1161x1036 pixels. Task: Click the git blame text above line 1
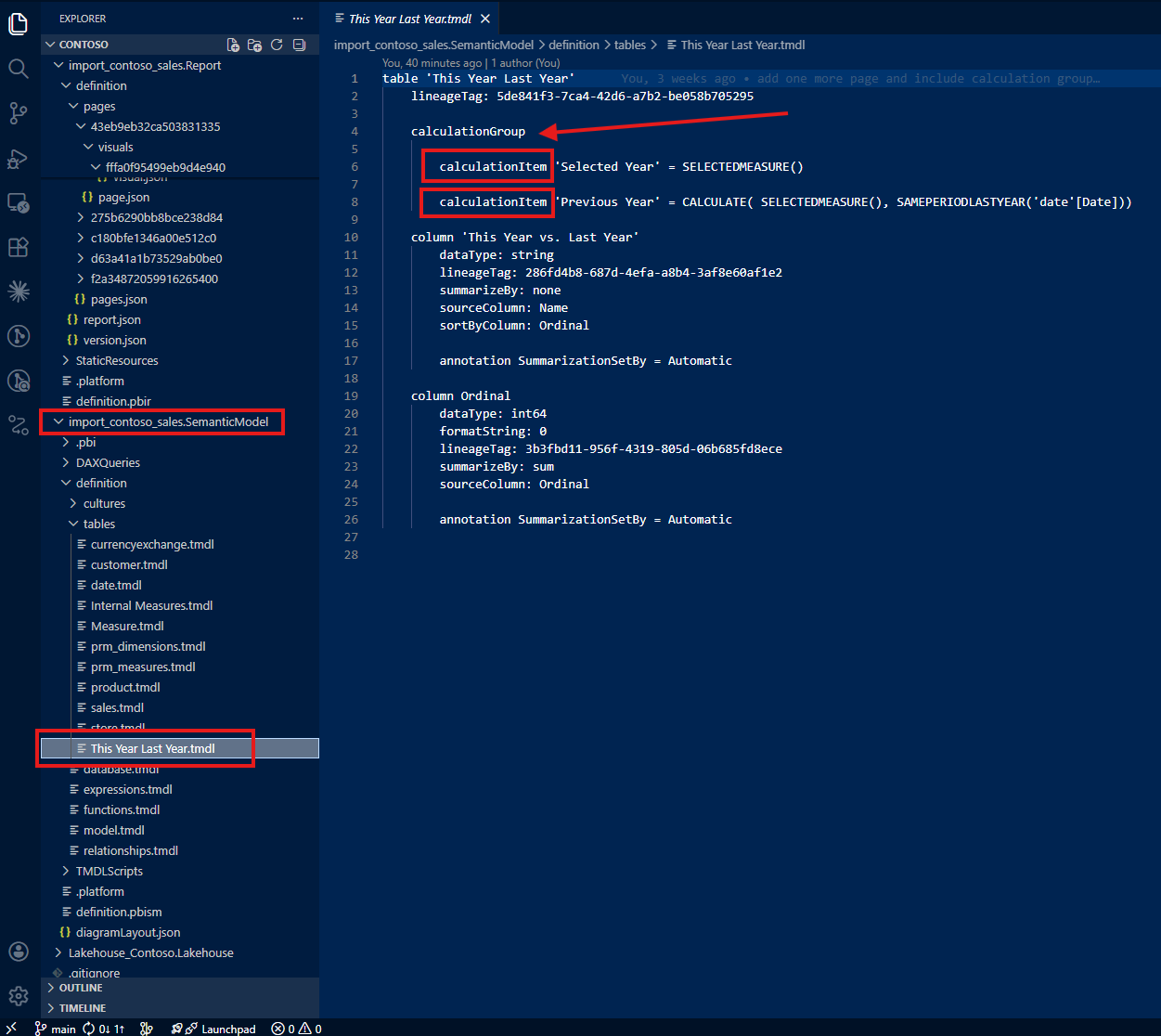471,63
